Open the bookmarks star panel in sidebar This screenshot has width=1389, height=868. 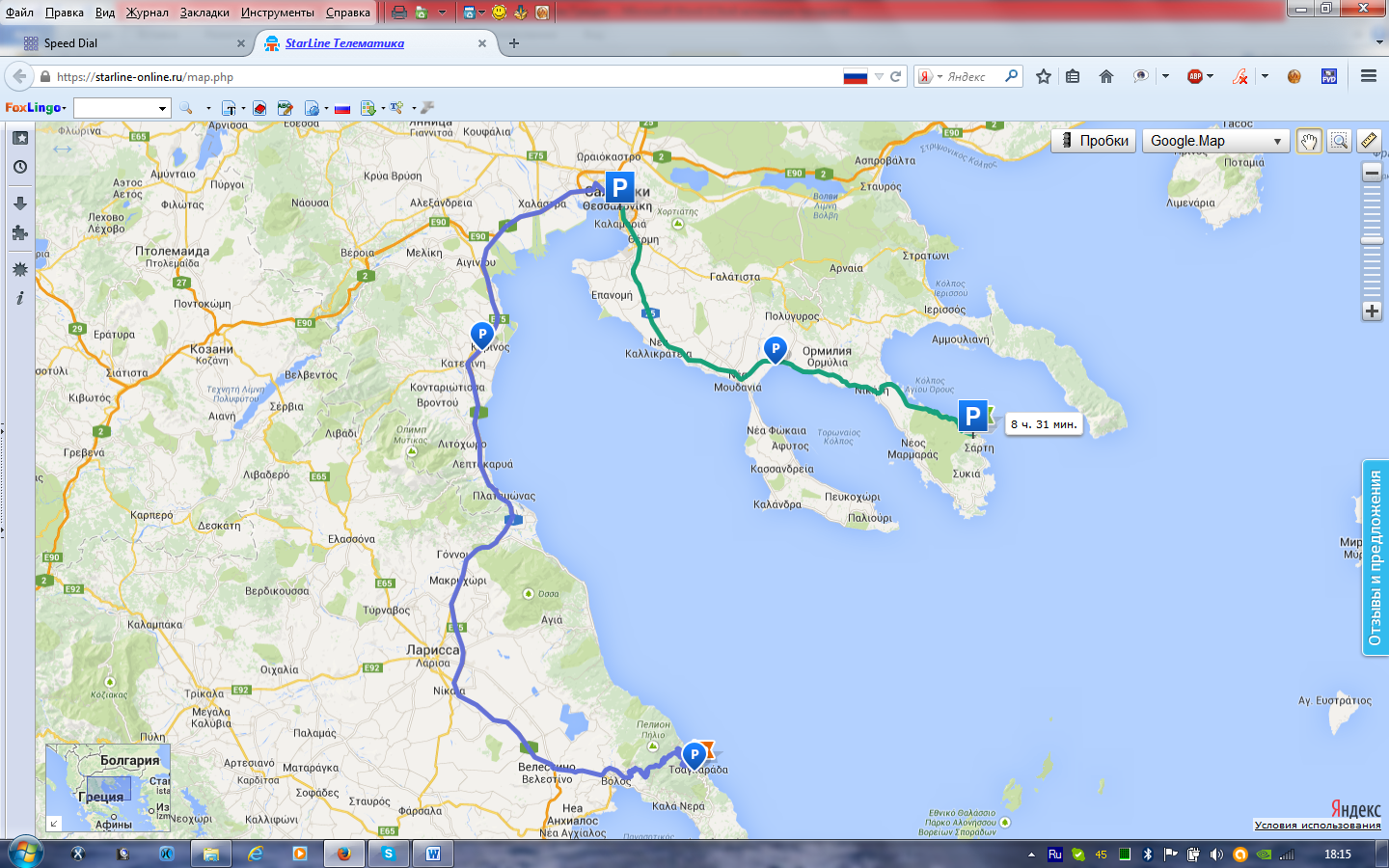tap(19, 138)
